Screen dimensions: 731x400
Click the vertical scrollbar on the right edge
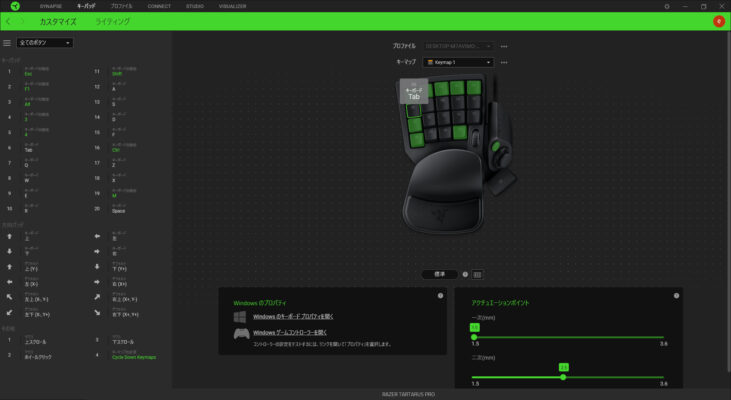(x=729, y=200)
